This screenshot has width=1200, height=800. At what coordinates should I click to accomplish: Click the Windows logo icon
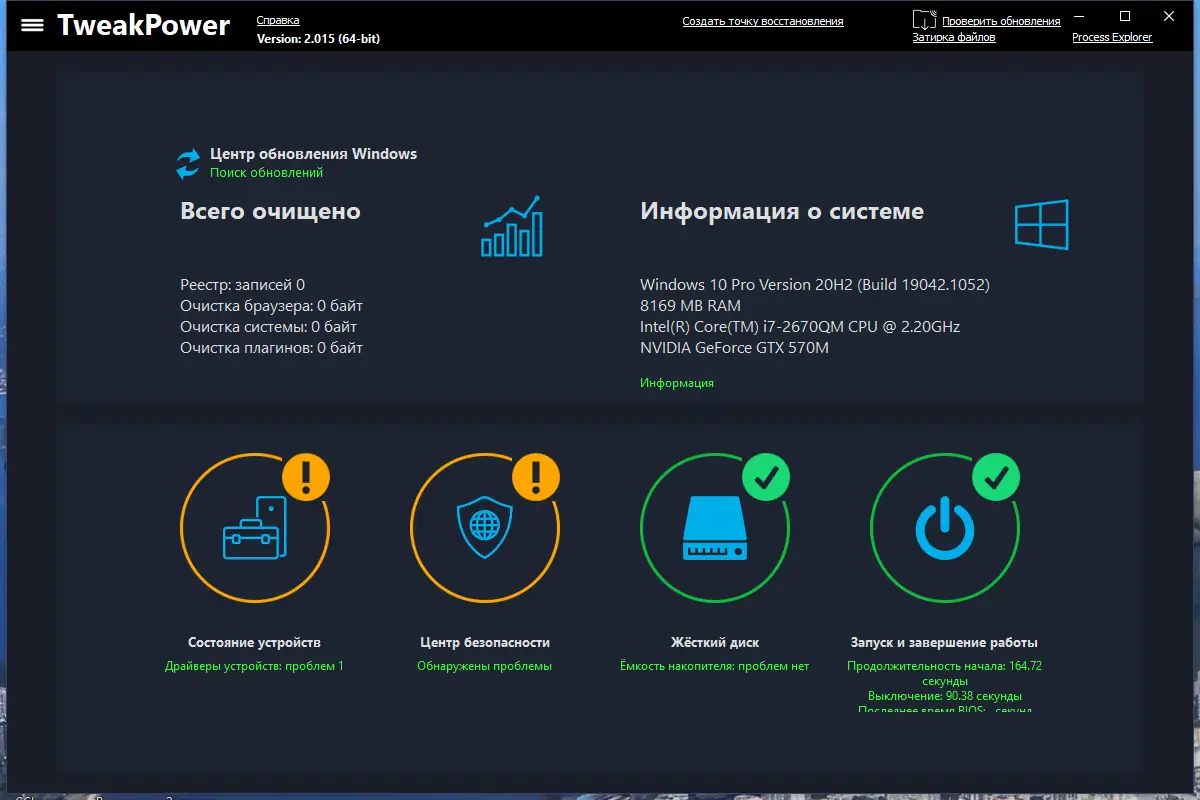point(1042,225)
